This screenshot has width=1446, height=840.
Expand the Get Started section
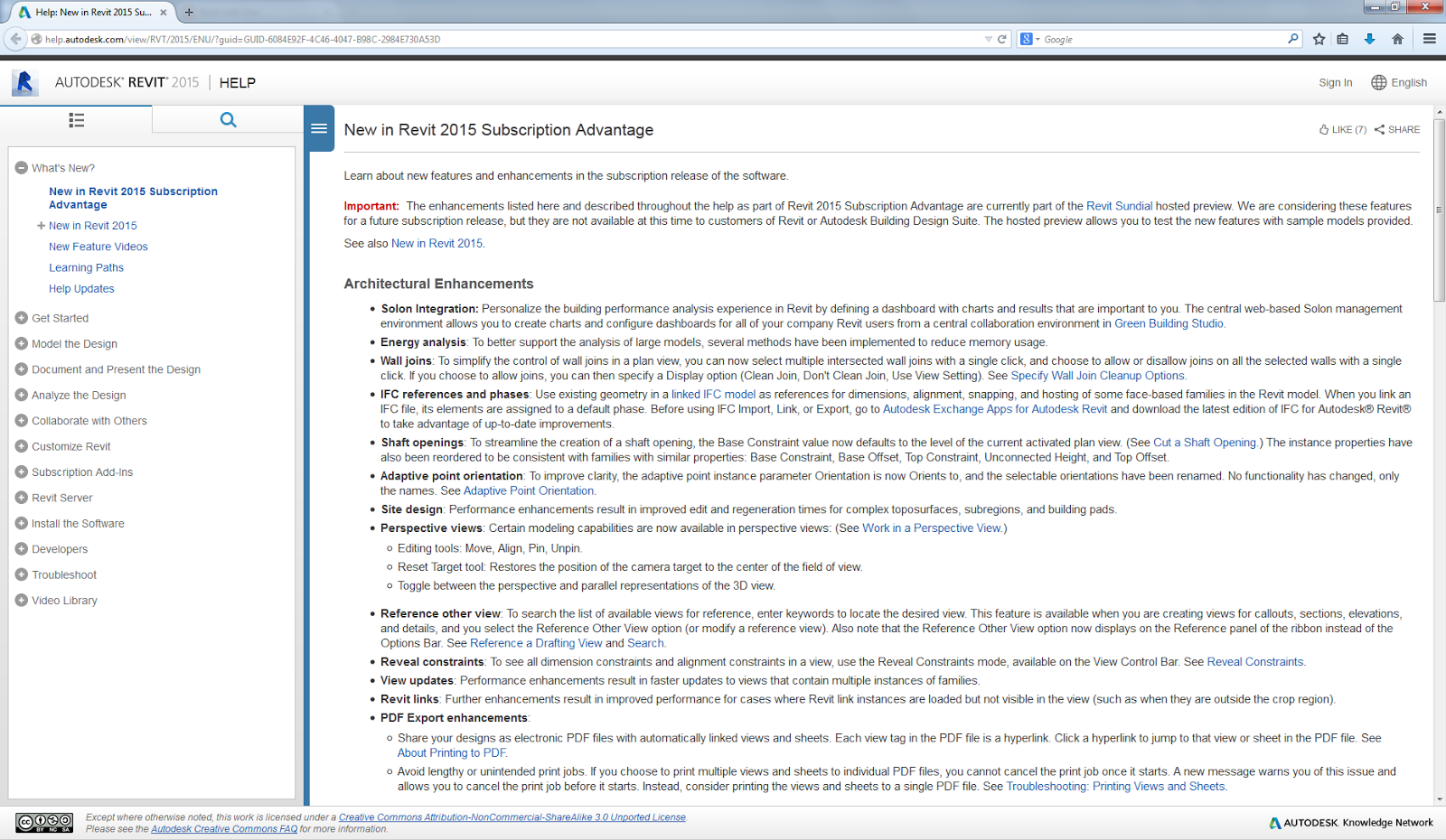(x=22, y=318)
